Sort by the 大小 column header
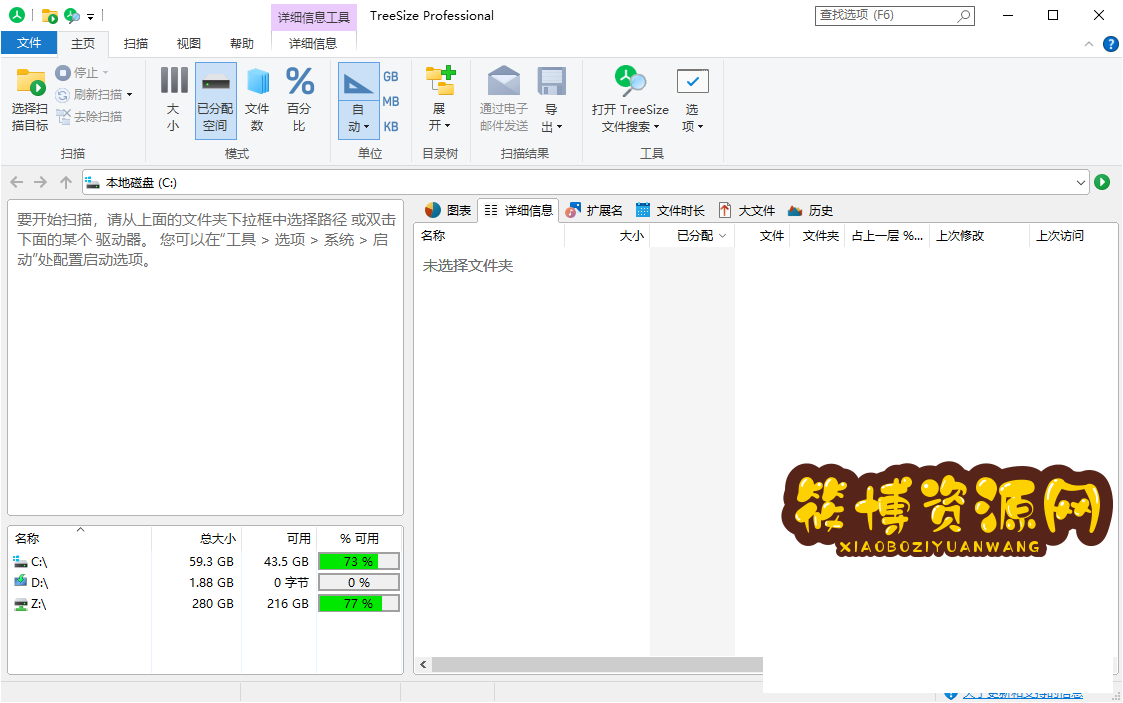Screen dimensions: 1123x703 (x=607, y=236)
